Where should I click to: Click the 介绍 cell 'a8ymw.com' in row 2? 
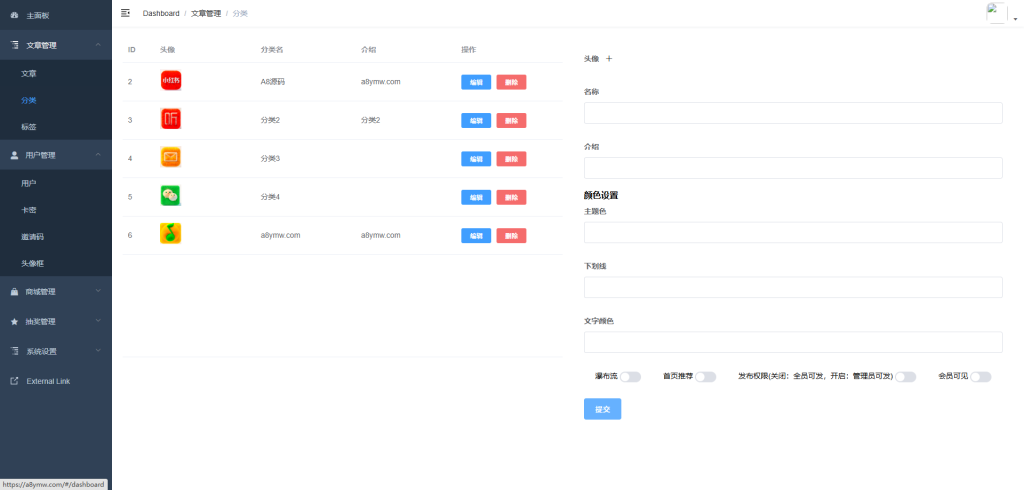coord(381,82)
